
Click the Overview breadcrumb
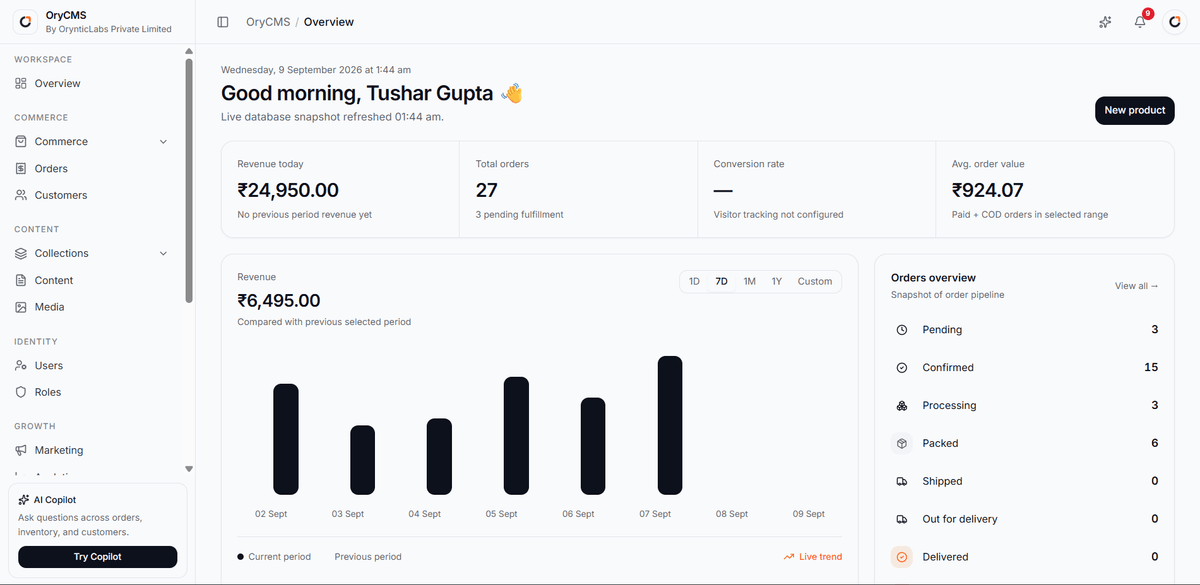pyautogui.click(x=329, y=22)
